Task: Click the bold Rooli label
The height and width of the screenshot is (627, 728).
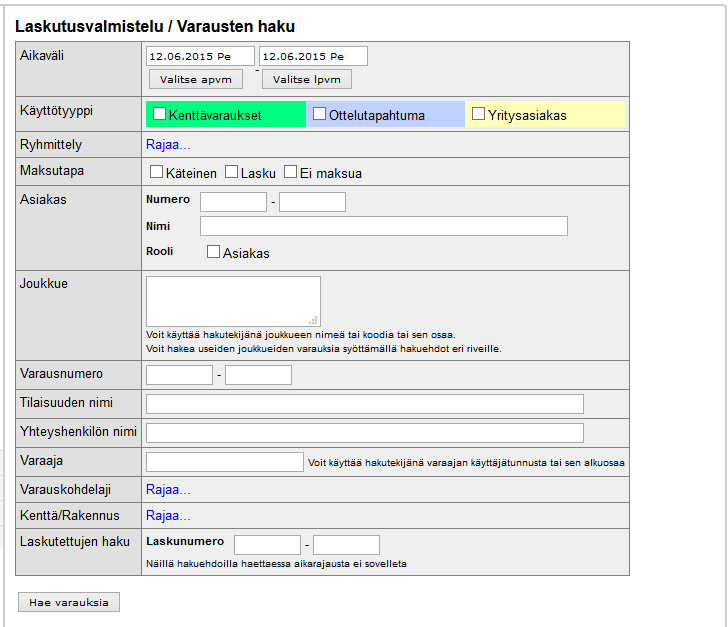Action: coord(160,251)
